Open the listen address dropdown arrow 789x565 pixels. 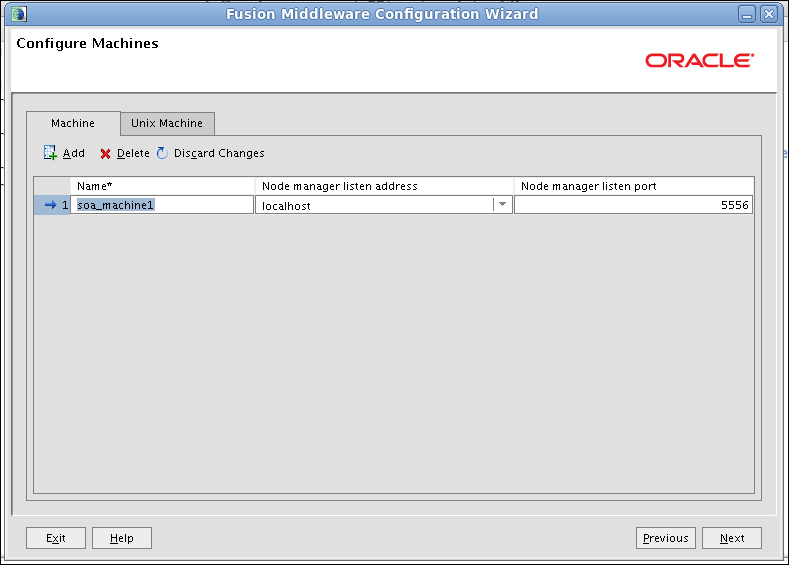point(502,205)
